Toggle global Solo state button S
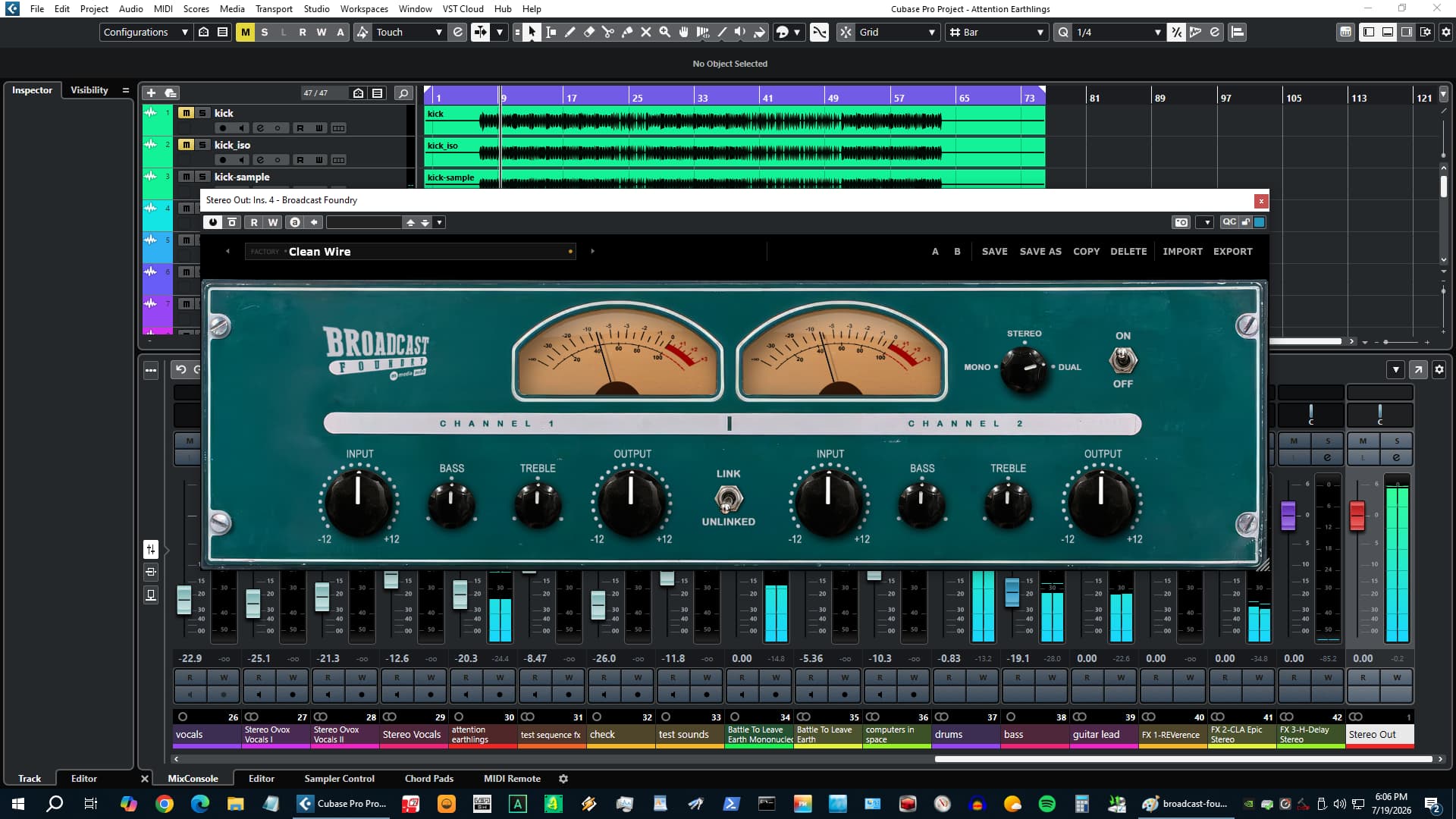 tap(264, 32)
